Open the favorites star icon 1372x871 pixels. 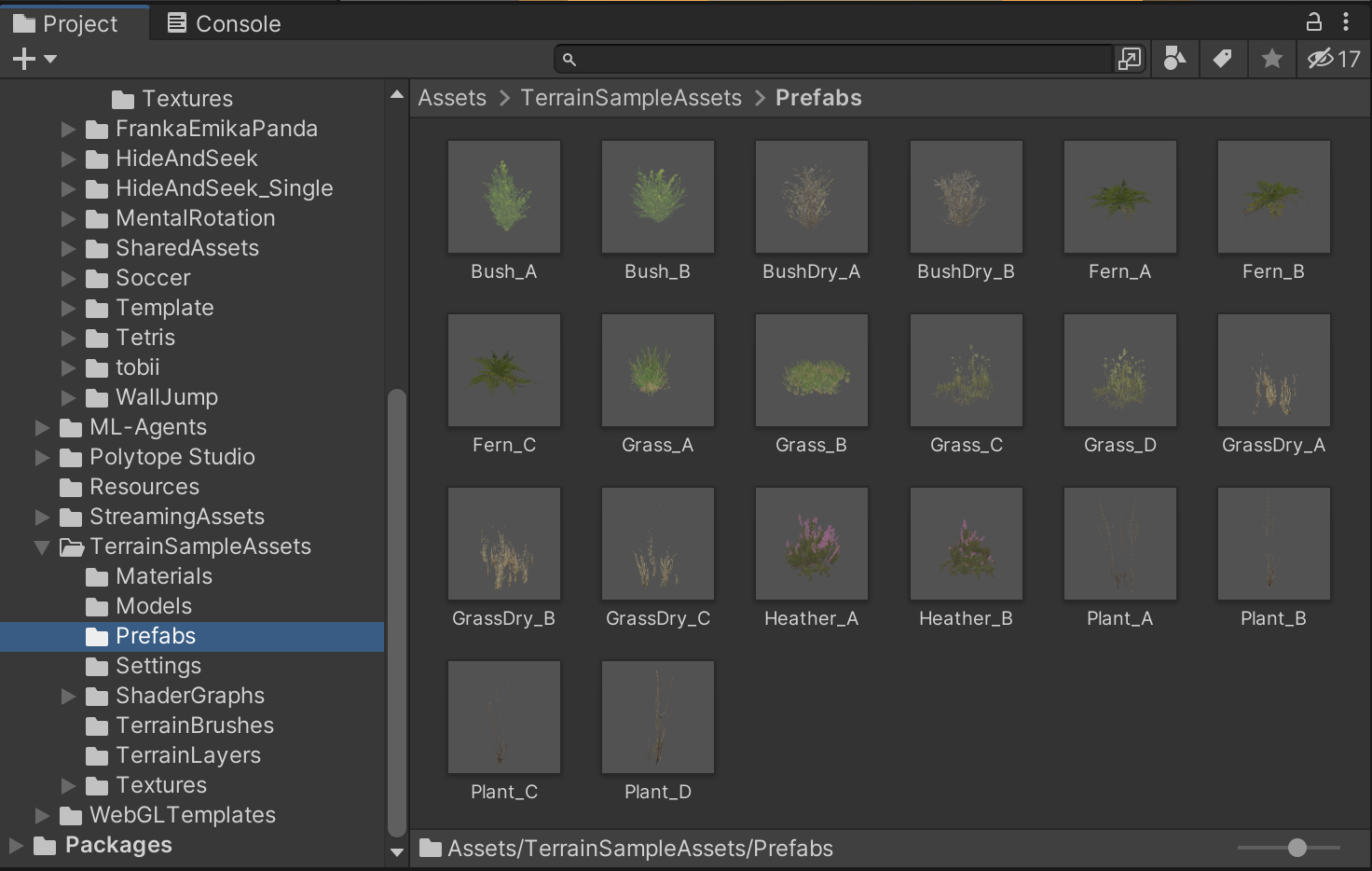coord(1271,59)
